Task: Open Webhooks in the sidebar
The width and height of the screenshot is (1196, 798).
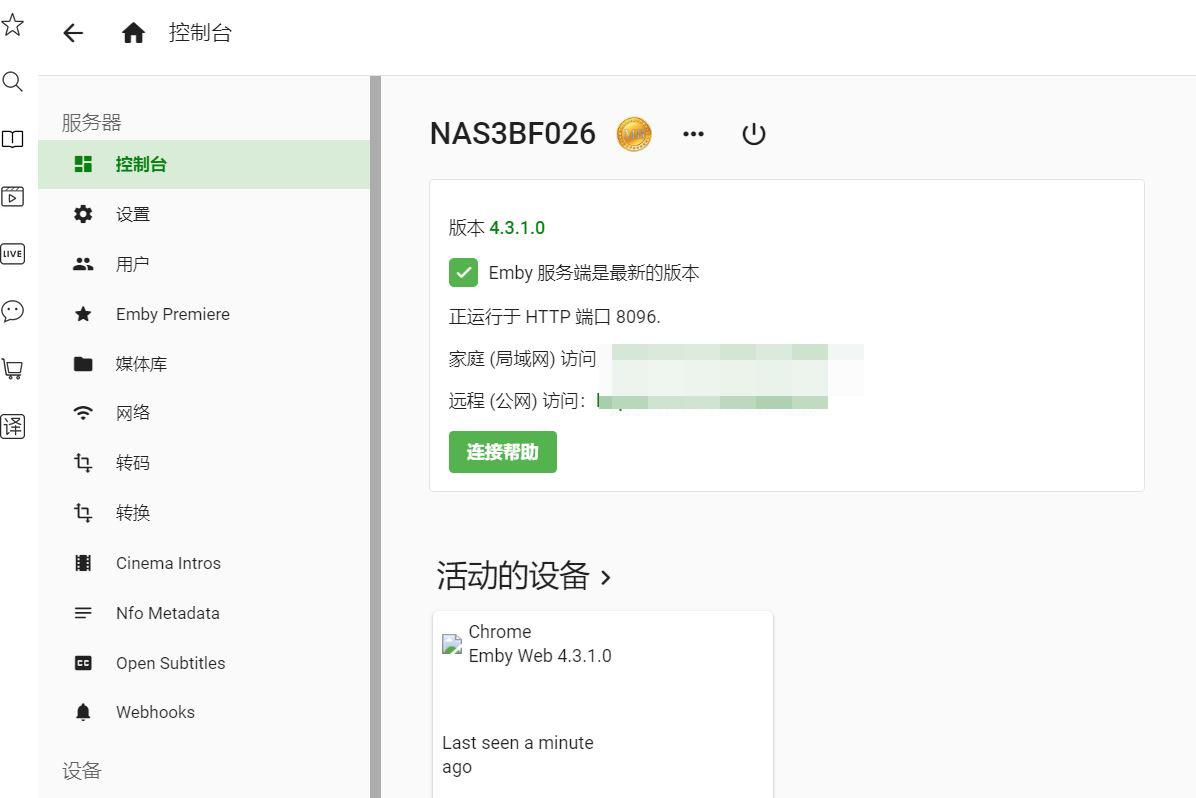Action: point(155,712)
